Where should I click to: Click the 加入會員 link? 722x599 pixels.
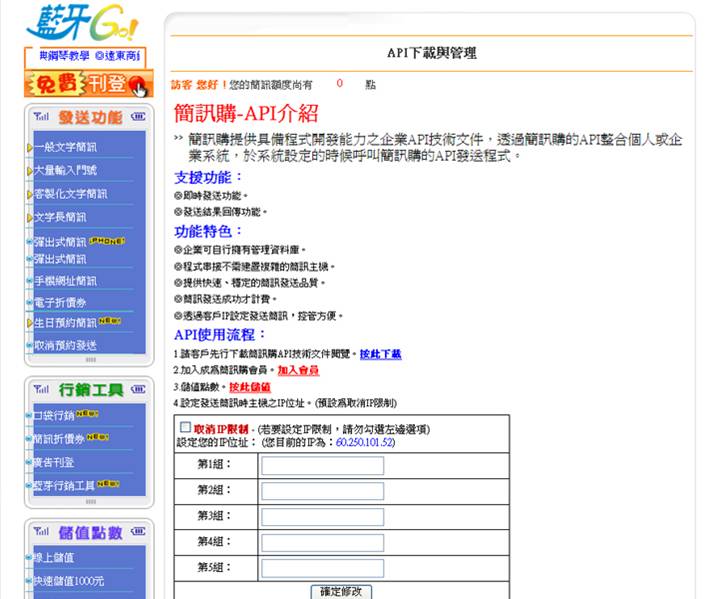coord(298,370)
